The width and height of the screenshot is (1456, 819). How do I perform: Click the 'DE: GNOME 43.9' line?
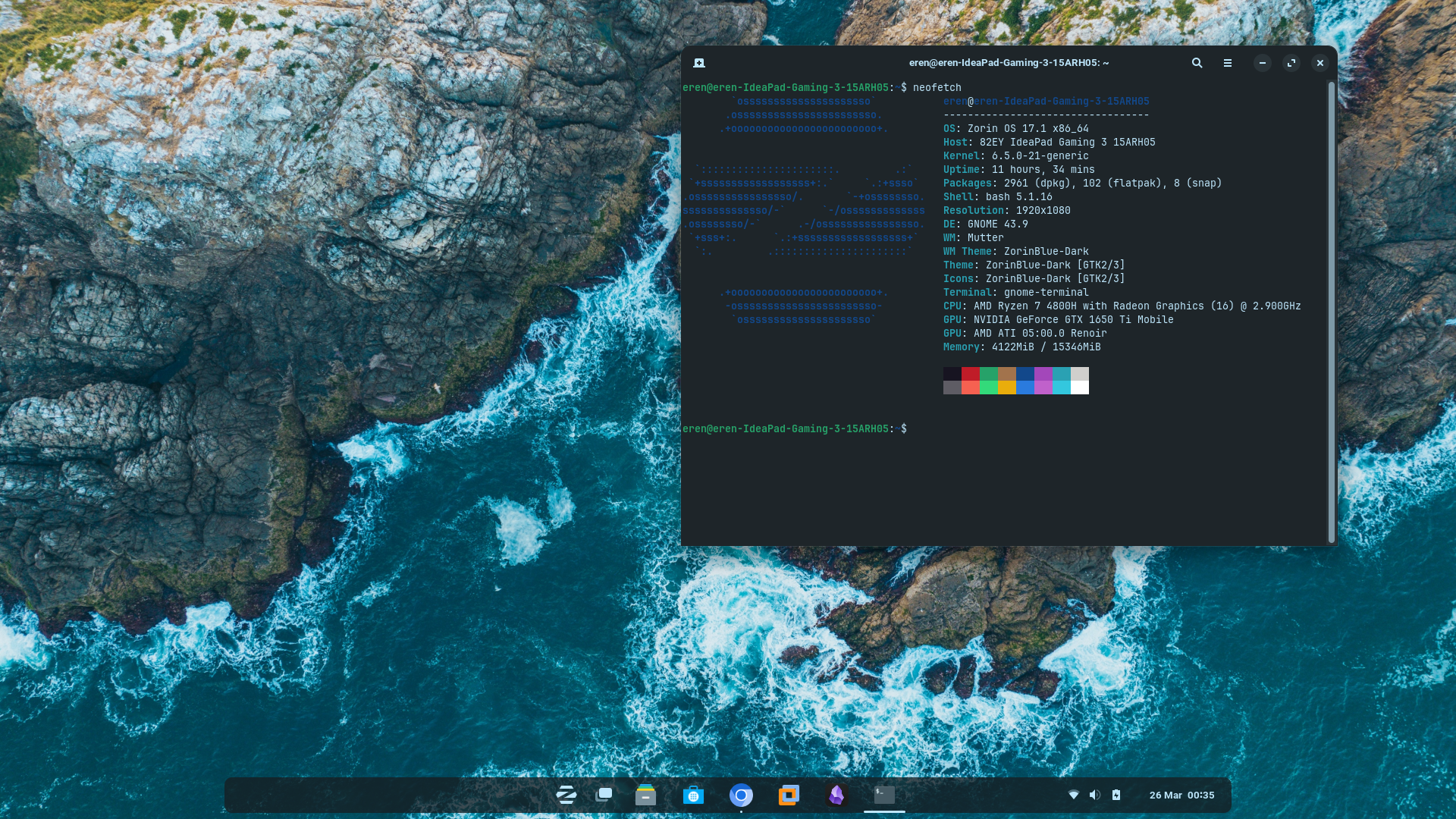[985, 224]
